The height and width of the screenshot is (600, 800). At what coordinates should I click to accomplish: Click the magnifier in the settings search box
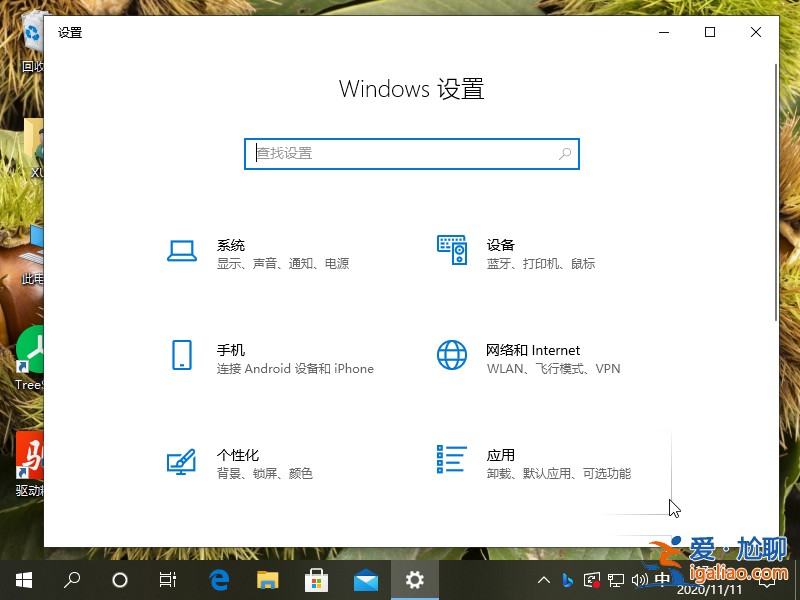pos(565,153)
